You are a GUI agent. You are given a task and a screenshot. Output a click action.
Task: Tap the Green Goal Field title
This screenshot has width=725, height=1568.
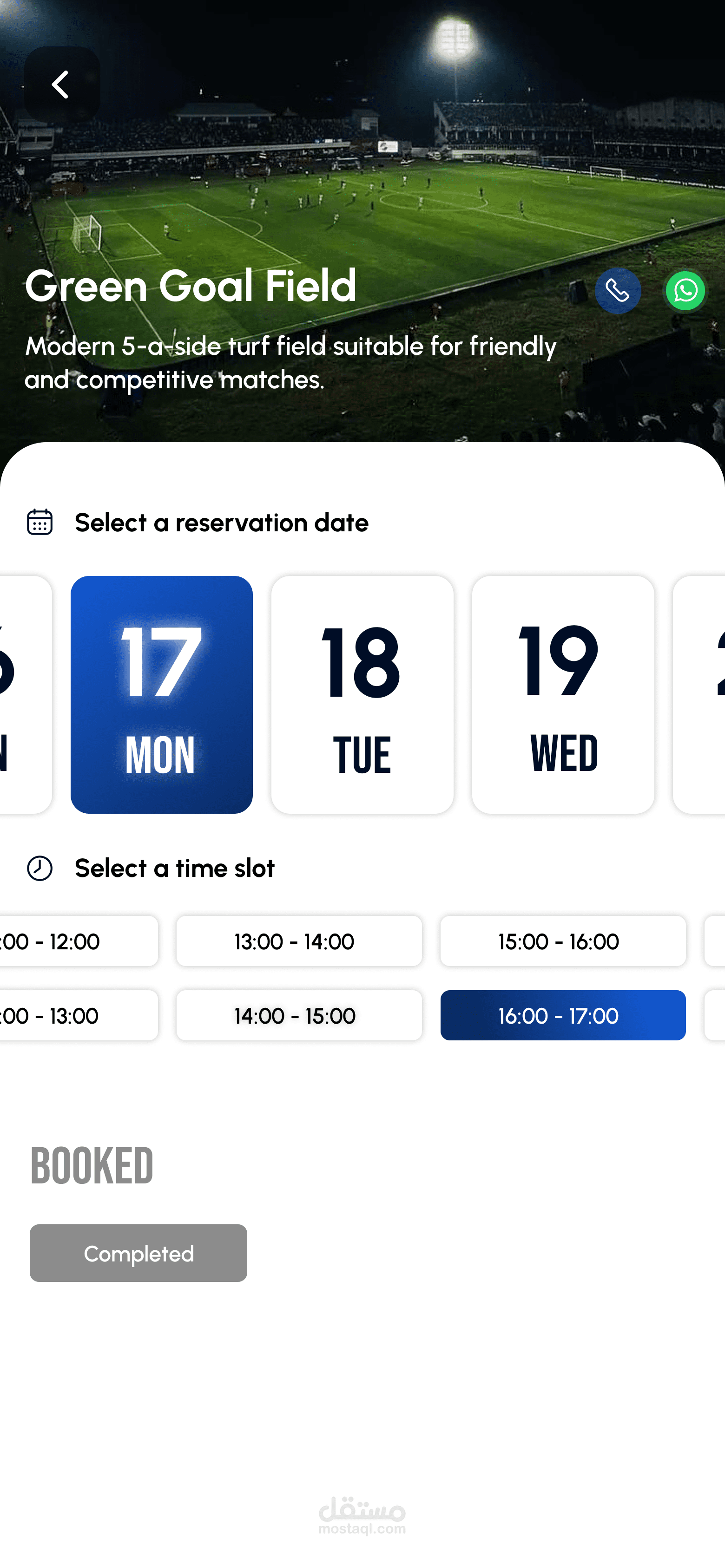pos(191,286)
